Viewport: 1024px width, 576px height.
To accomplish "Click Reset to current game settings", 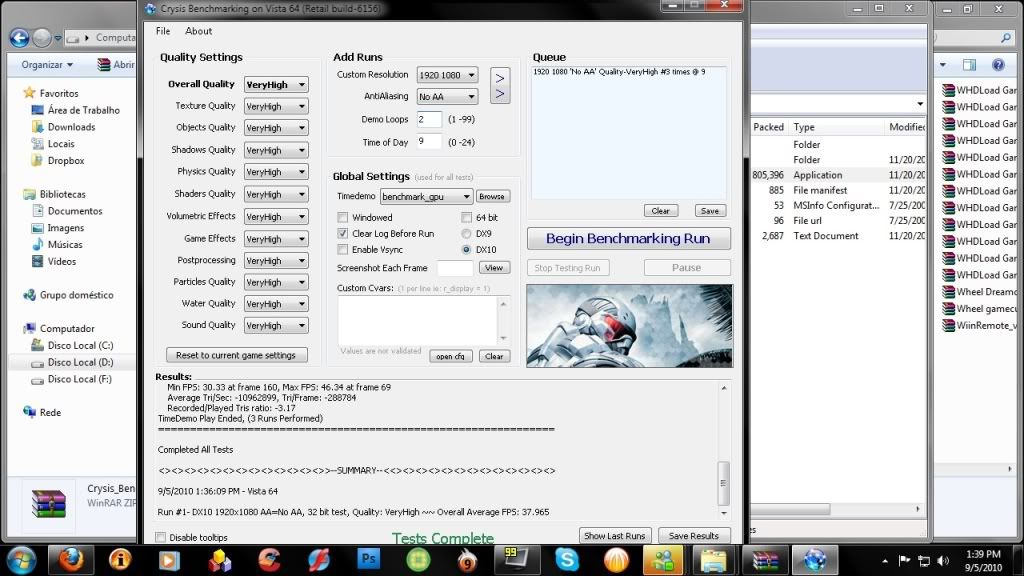I will tap(236, 355).
